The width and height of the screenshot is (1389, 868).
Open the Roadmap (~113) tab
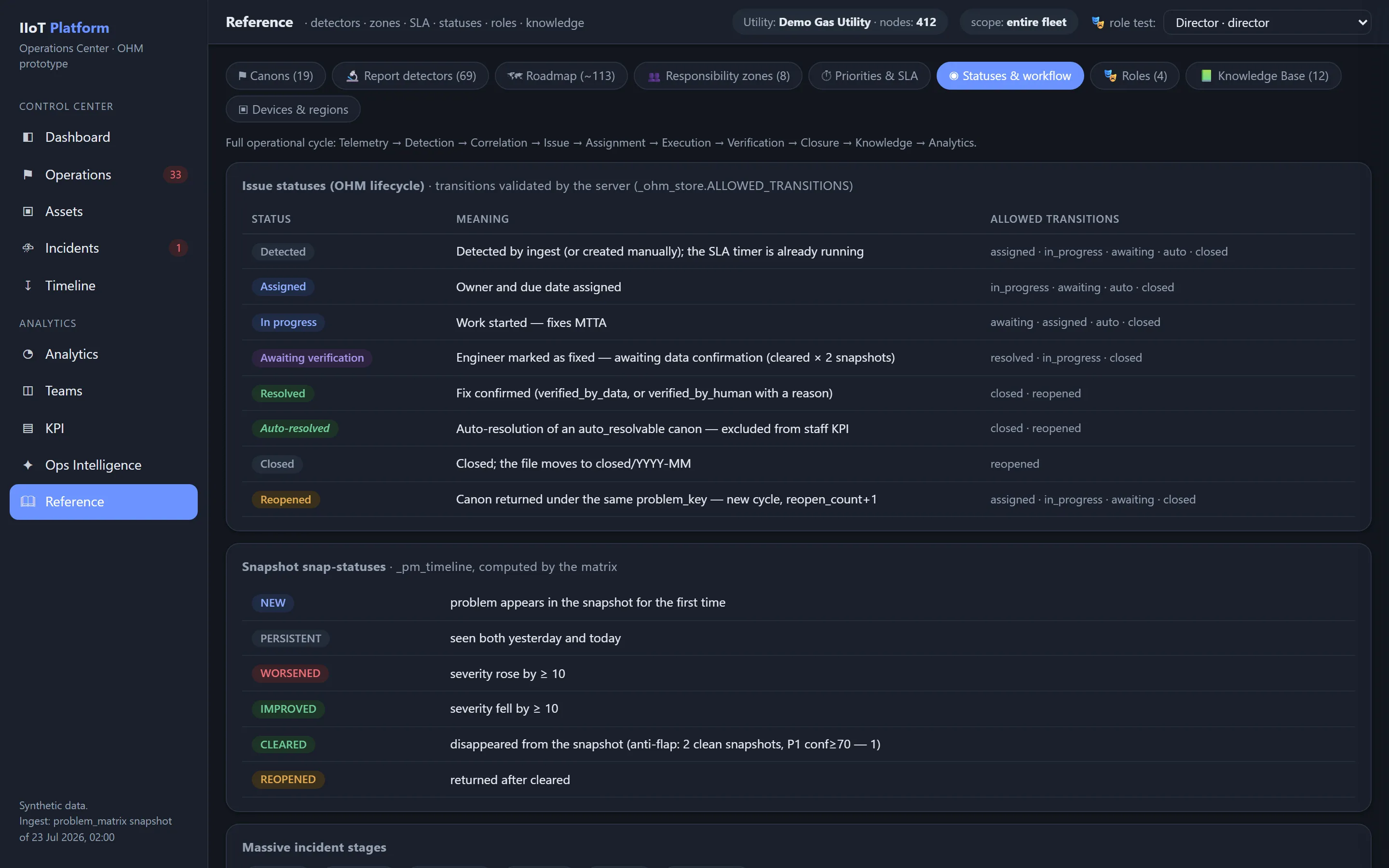click(x=561, y=76)
